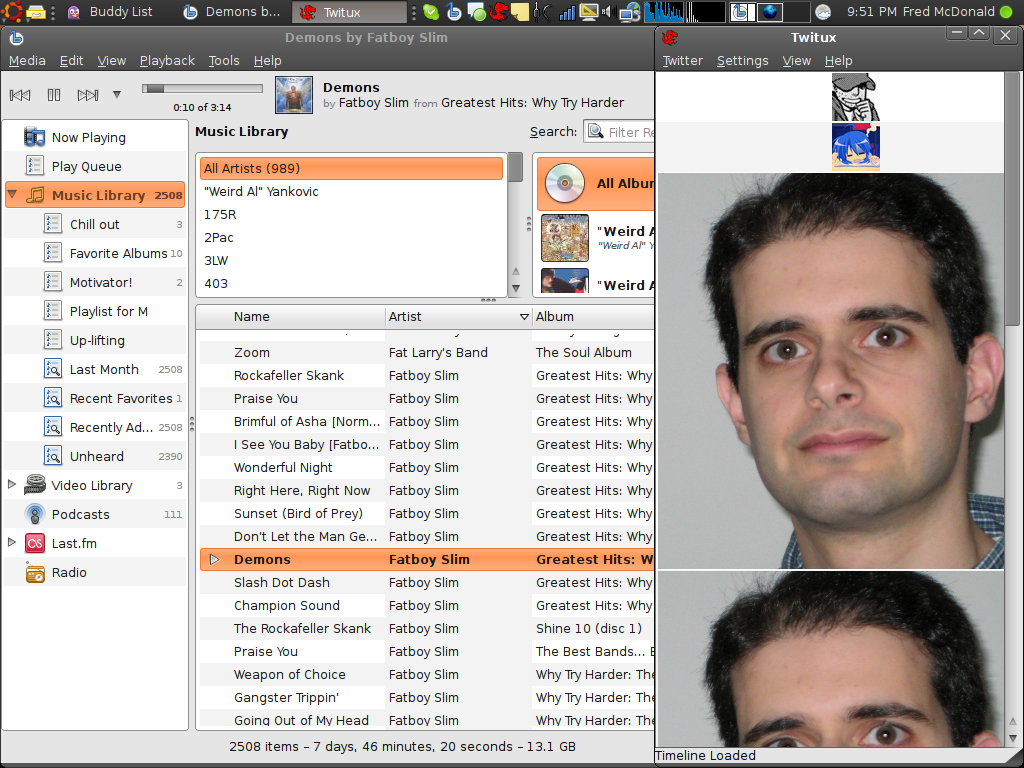This screenshot has width=1024, height=768.
Task: Click artist list vertical scrollbar thumb
Action: pos(515,167)
